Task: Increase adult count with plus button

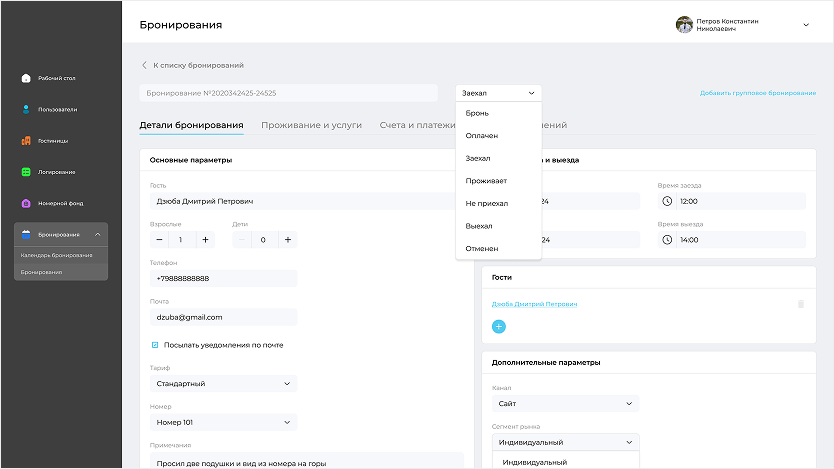Action: click(206, 240)
